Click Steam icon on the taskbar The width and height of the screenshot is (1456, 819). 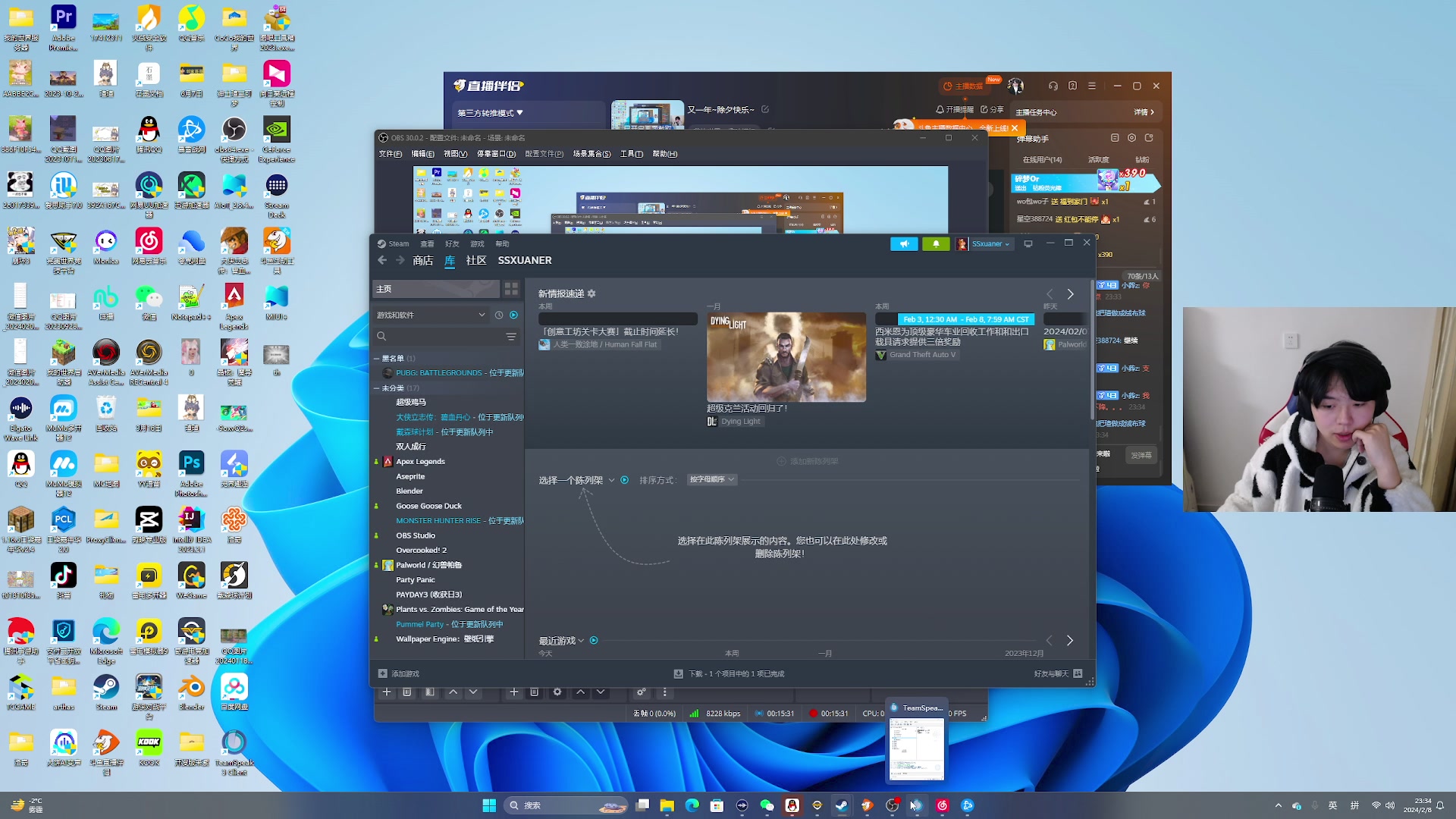pyautogui.click(x=842, y=805)
